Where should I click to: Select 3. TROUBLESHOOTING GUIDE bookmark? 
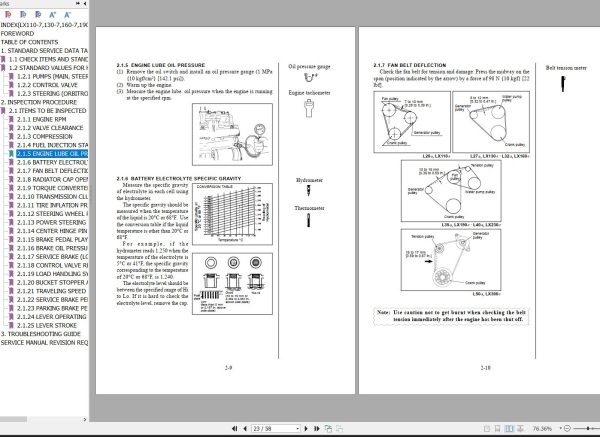[x=41, y=334]
